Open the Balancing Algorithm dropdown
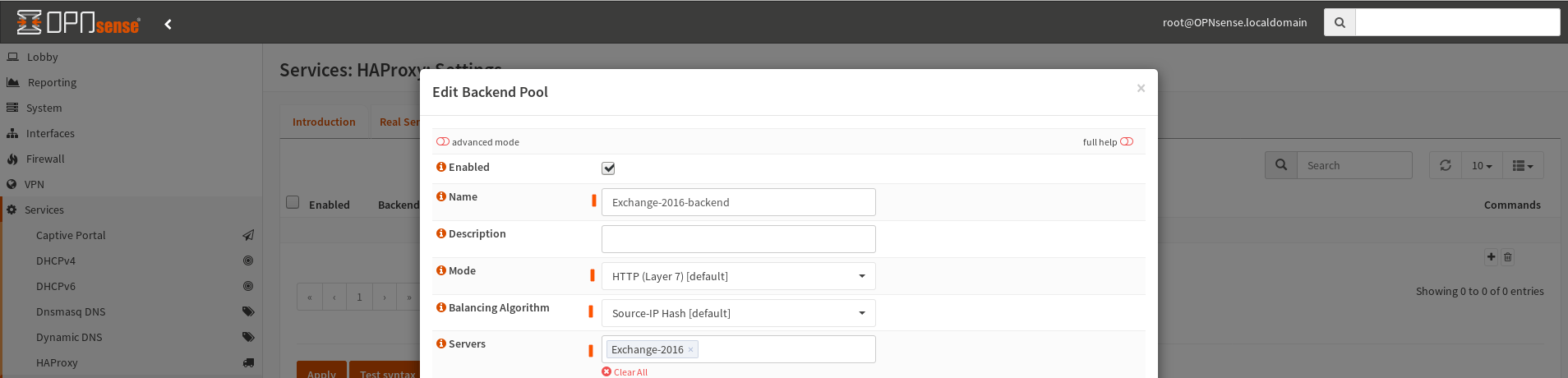This screenshot has height=378, width=1568. 739,313
